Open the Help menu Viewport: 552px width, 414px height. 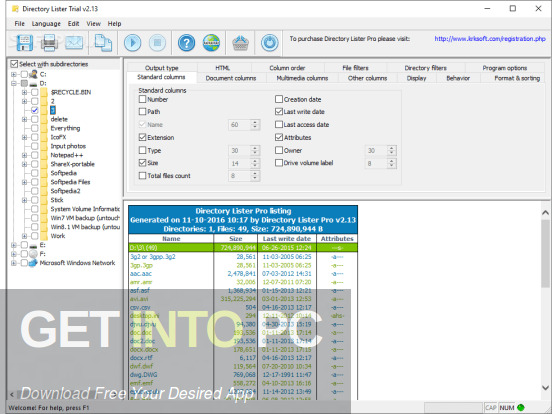(x=114, y=24)
